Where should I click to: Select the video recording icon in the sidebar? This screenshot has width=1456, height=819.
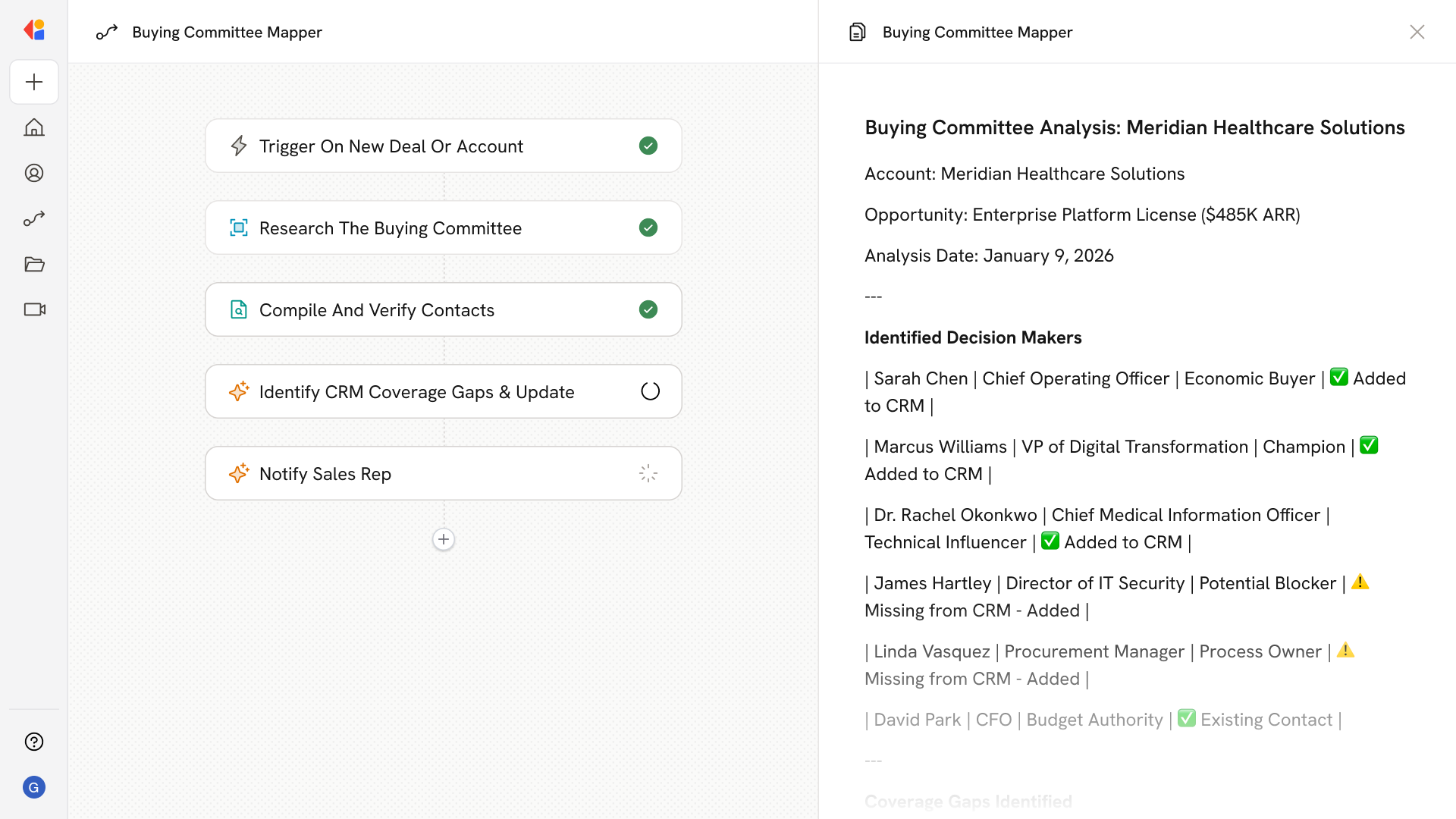pos(34,309)
